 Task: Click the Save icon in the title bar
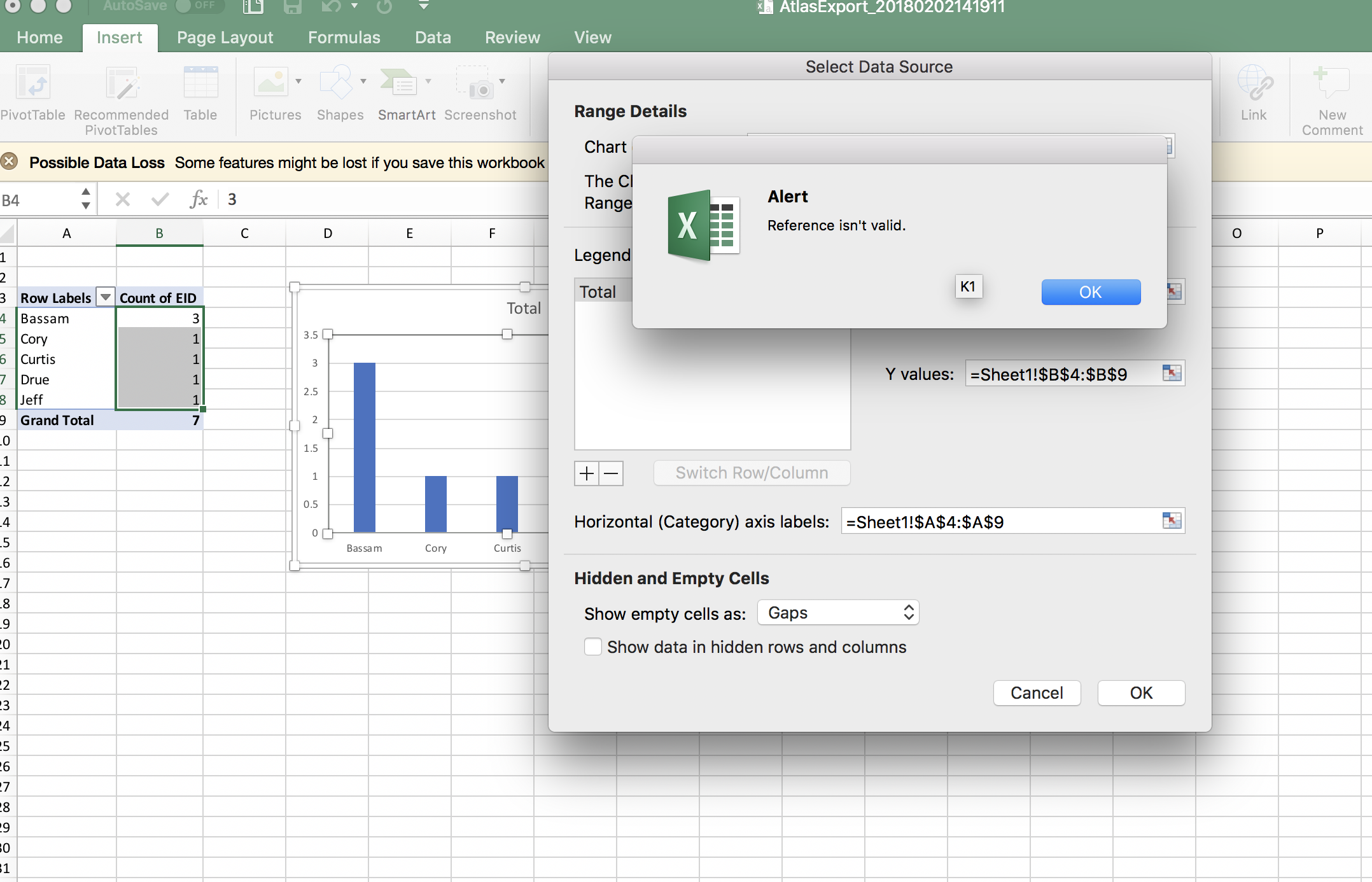[292, 7]
